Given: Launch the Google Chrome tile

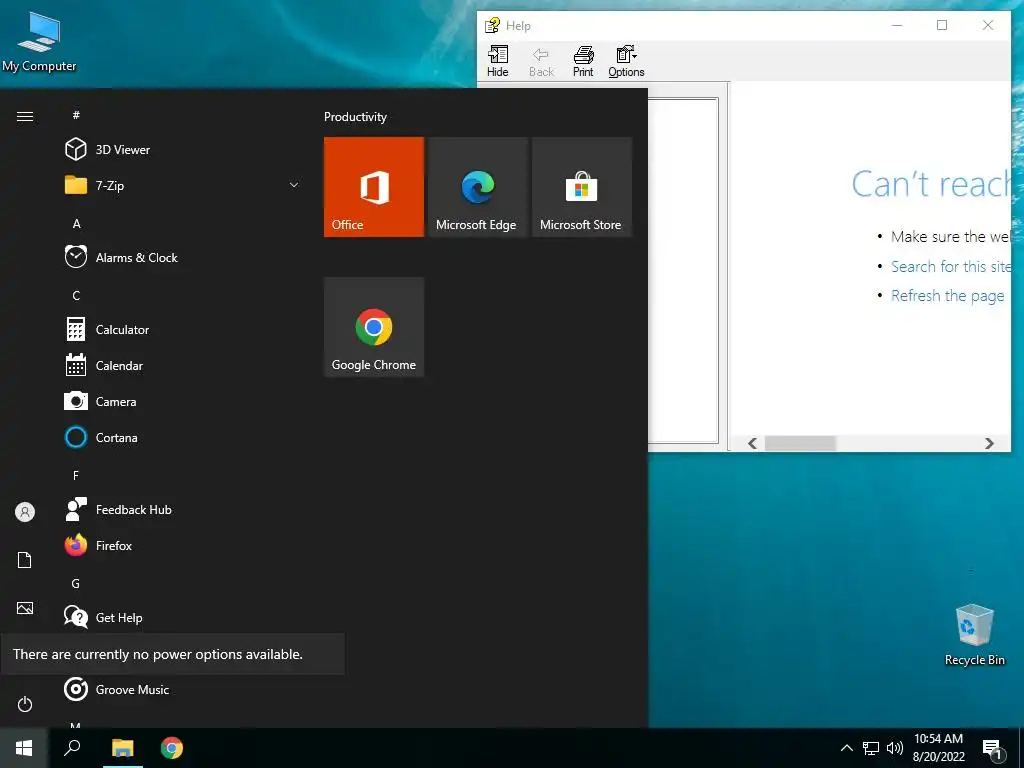Looking at the screenshot, I should click(x=374, y=327).
